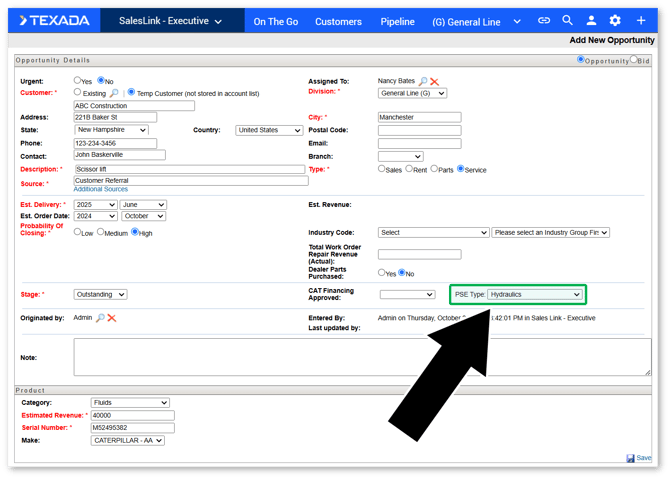The height and width of the screenshot is (479, 670).
Task: Choose Medium probability of closing
Action: click(101, 232)
